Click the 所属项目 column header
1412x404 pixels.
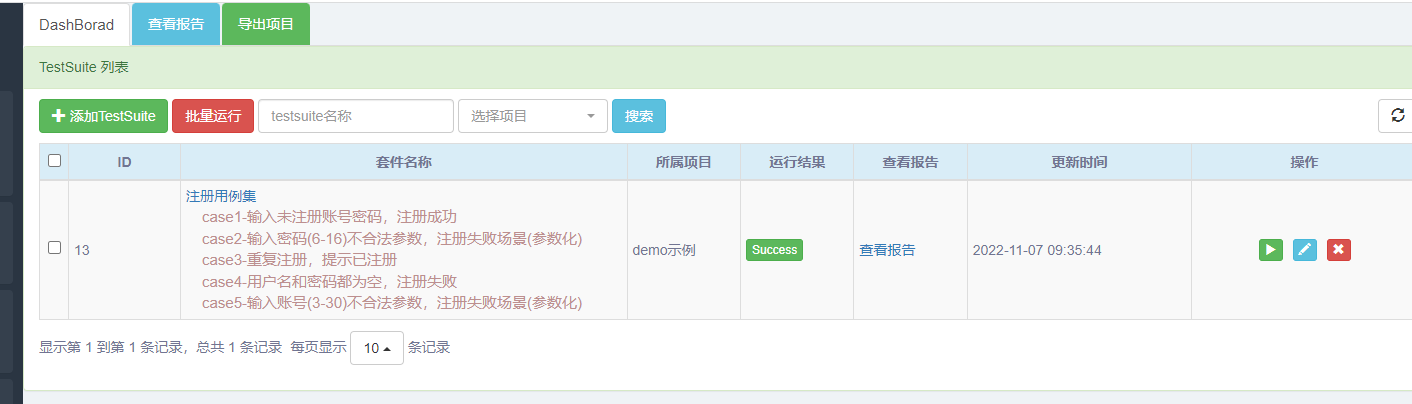coord(684,162)
